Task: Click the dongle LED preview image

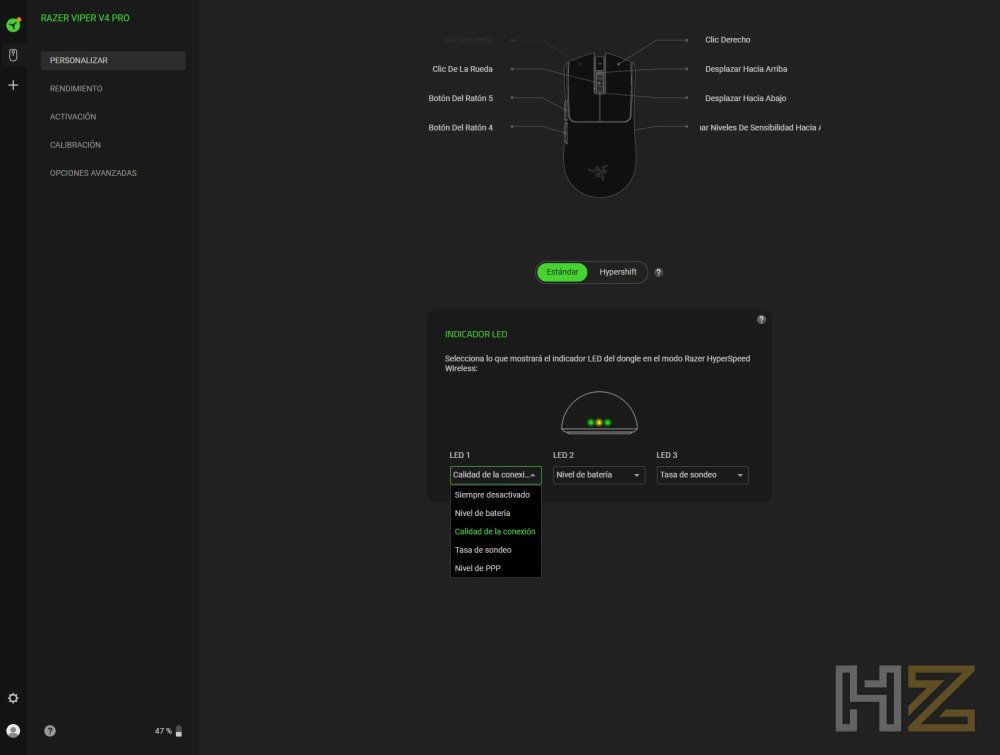Action: point(599,413)
